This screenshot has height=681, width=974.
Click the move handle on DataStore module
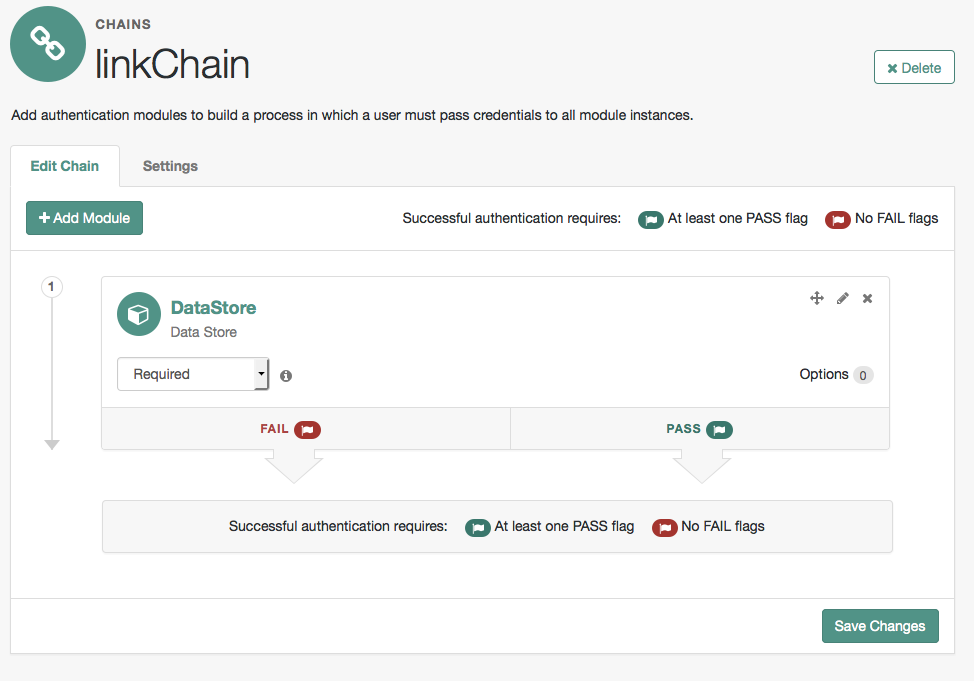(816, 298)
